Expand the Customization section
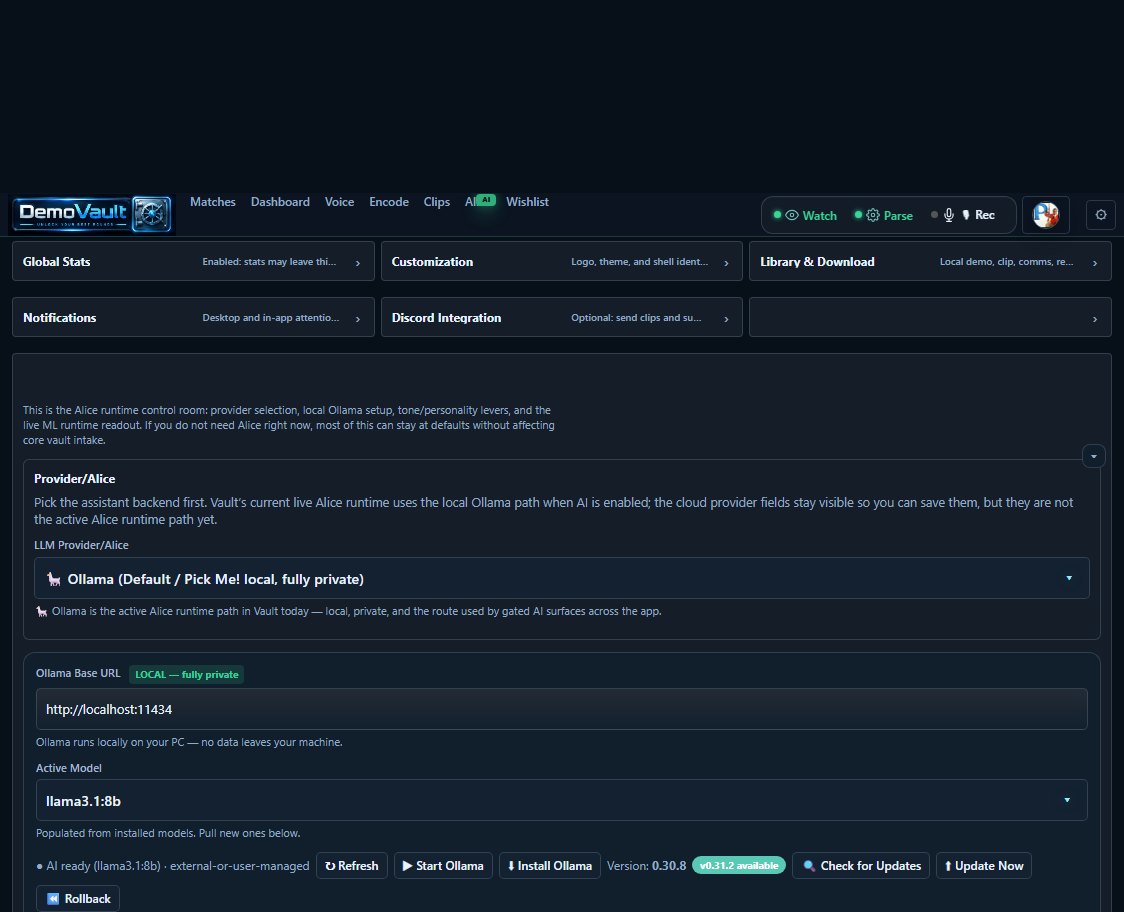Viewport: 1124px width, 912px height. (x=561, y=261)
